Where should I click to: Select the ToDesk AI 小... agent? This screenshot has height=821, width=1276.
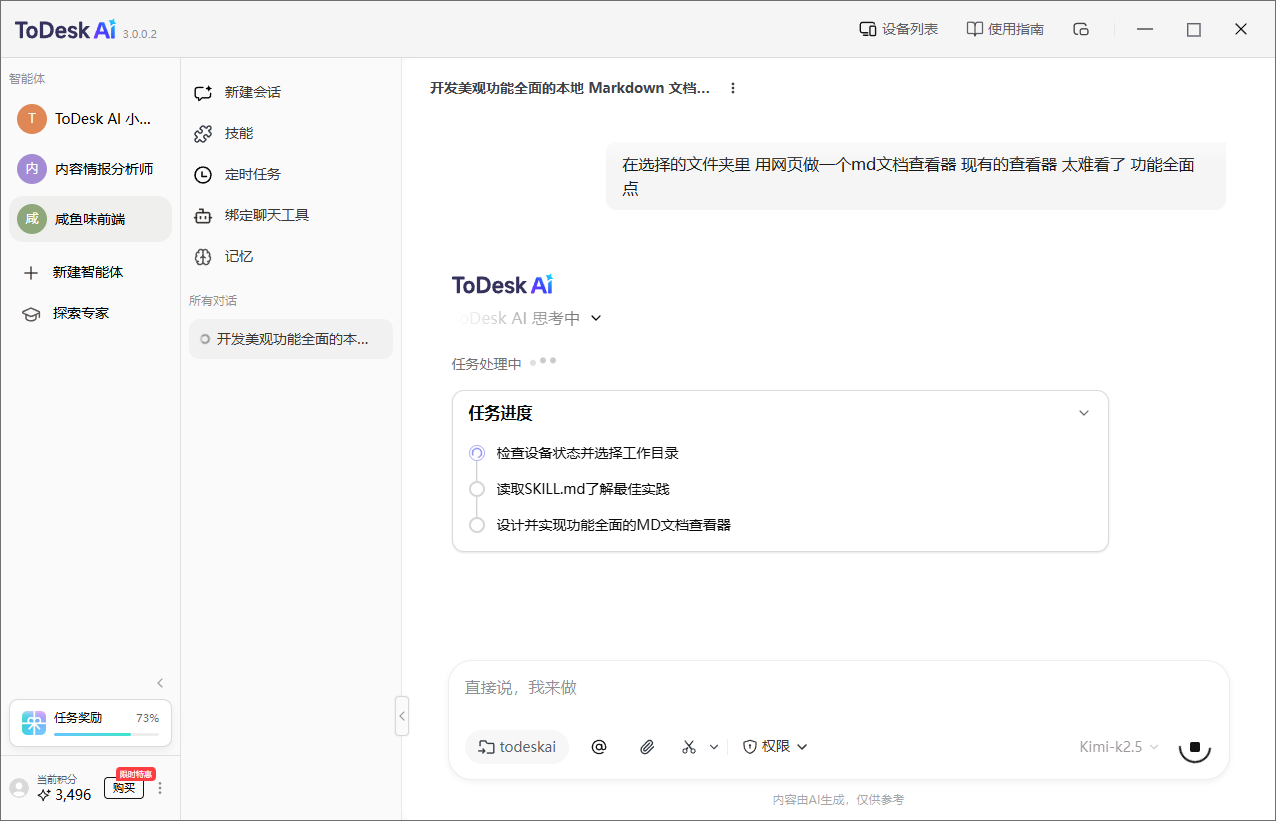pyautogui.click(x=90, y=119)
